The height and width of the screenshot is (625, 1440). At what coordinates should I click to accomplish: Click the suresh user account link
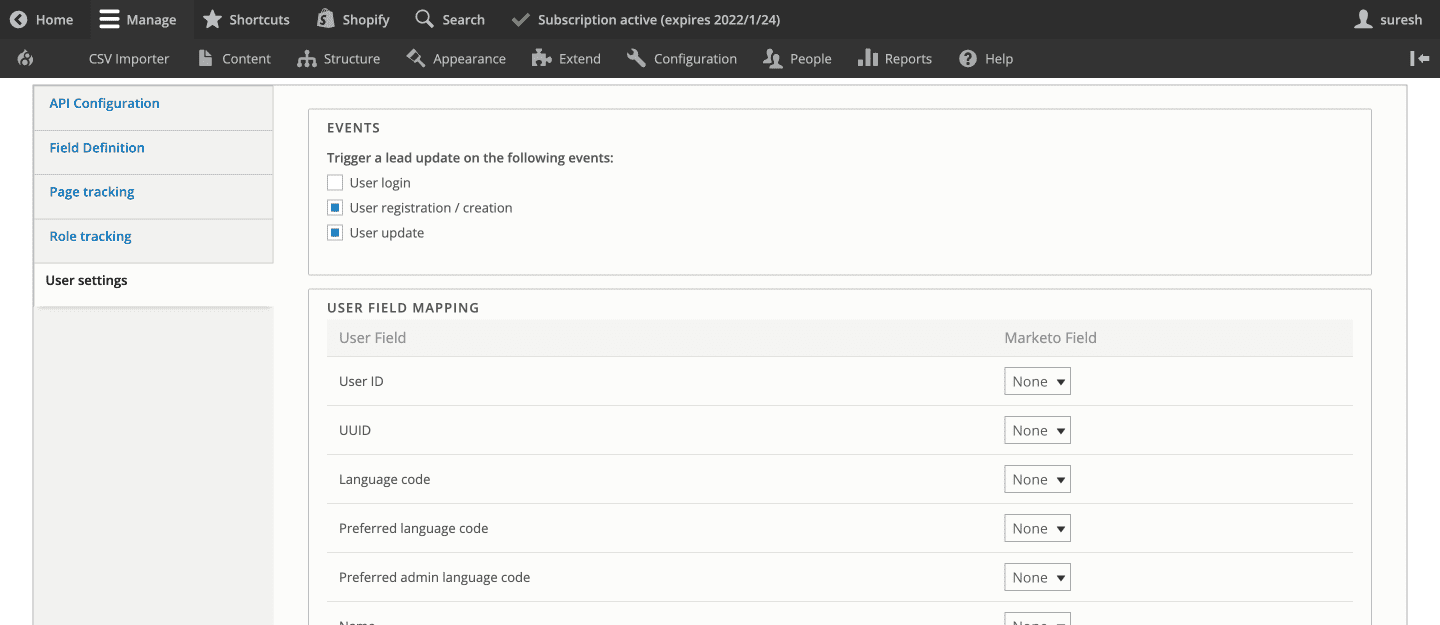point(1388,20)
